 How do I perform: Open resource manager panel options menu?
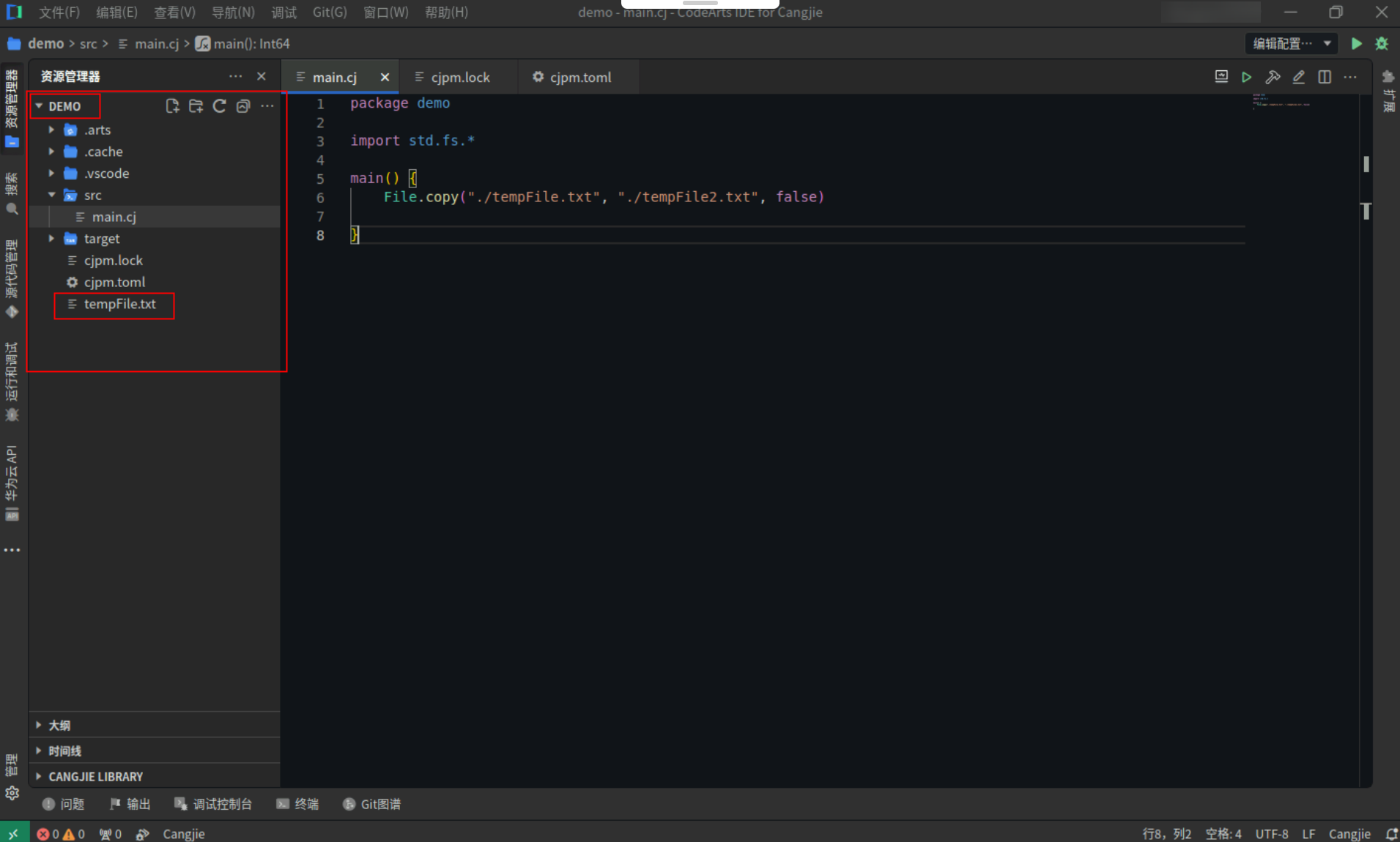235,76
